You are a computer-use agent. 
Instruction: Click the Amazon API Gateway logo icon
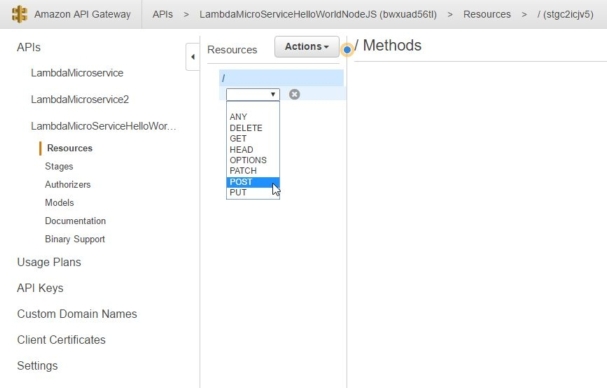19,14
